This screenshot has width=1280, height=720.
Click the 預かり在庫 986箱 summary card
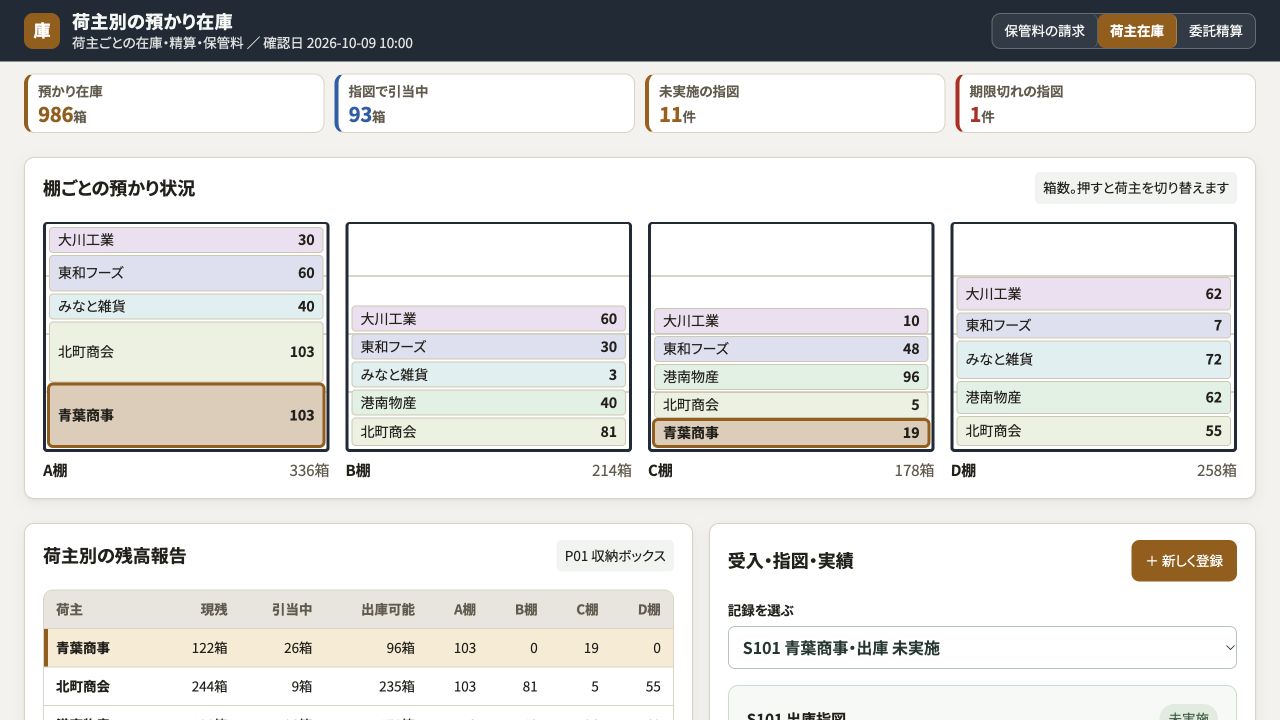[x=174, y=103]
